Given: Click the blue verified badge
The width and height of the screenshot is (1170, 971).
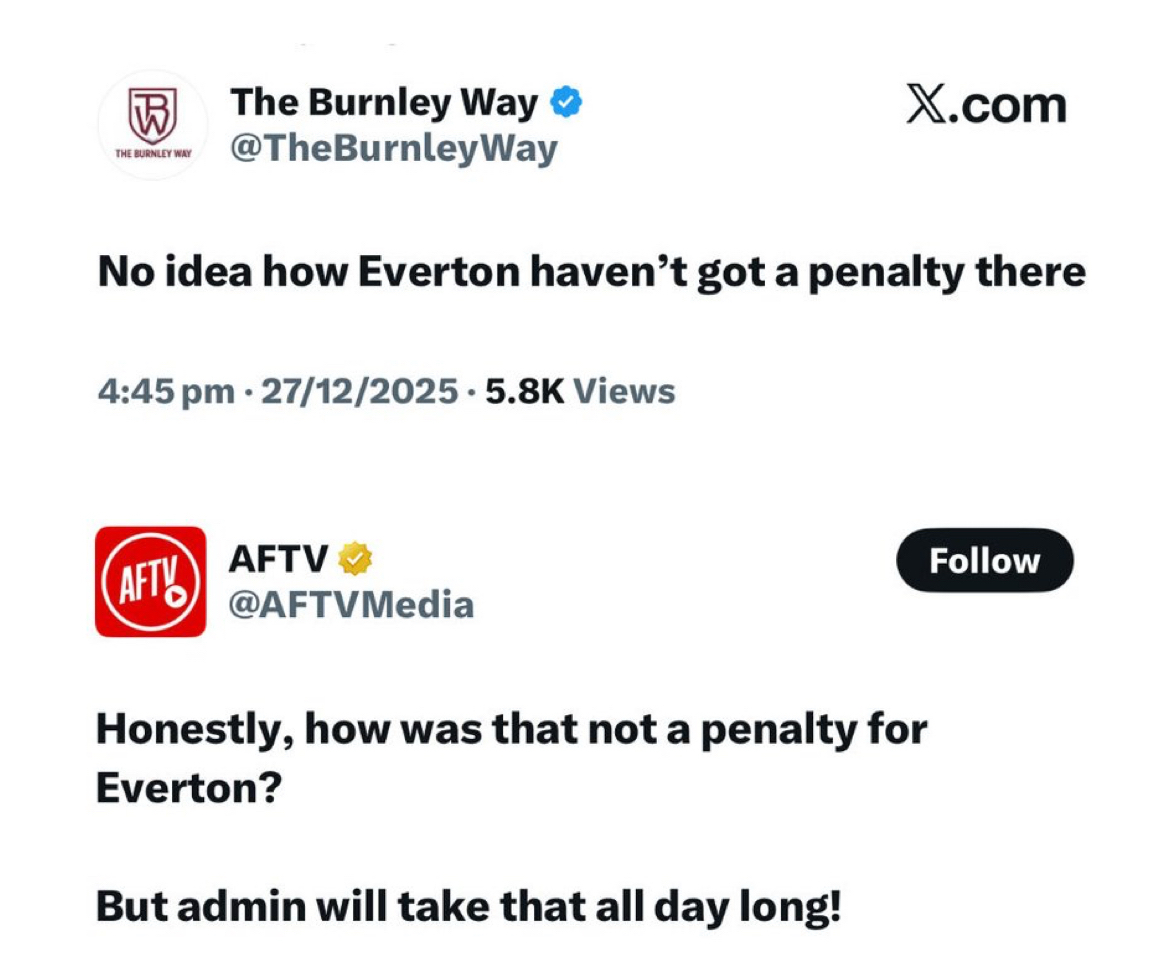Looking at the screenshot, I should point(568,101).
